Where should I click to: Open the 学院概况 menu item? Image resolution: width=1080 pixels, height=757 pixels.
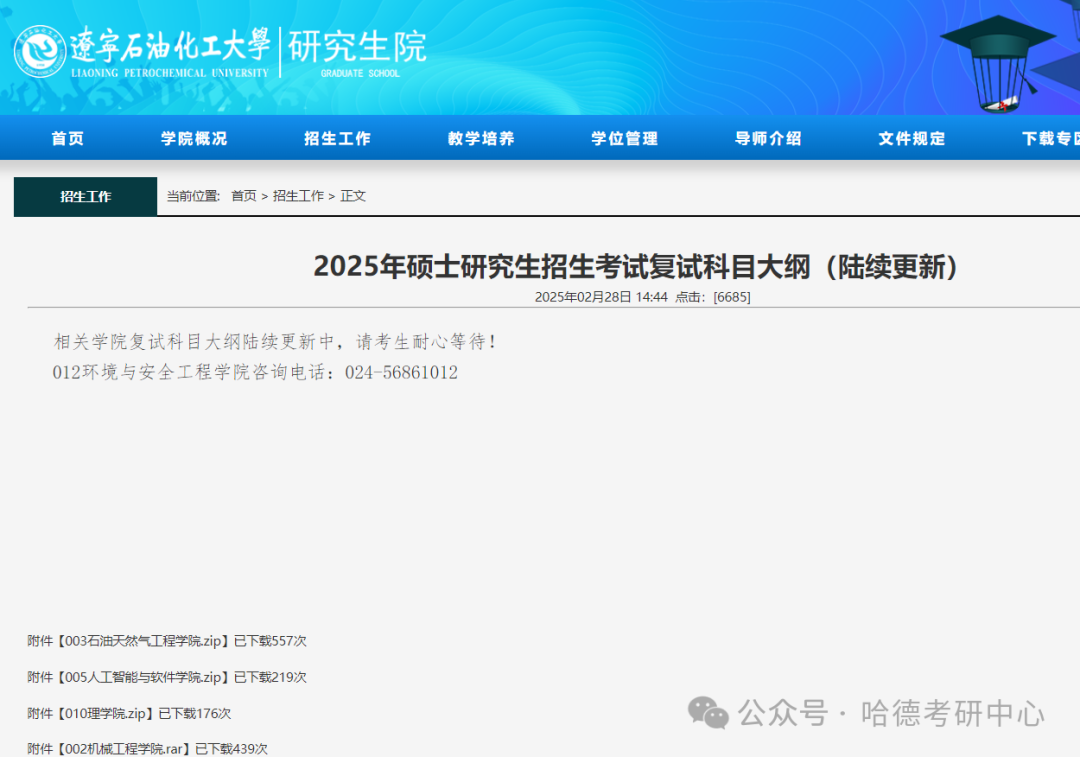click(194, 138)
